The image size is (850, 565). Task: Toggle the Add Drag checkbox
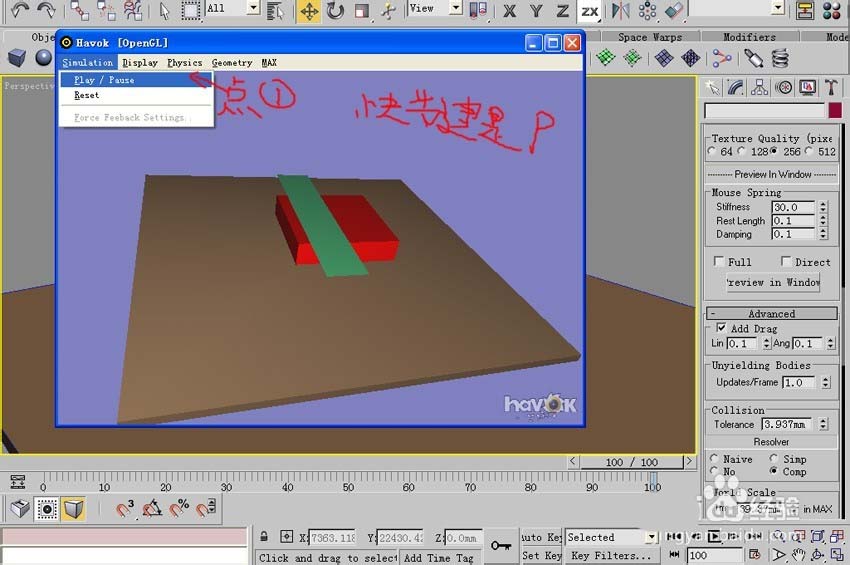[721, 328]
